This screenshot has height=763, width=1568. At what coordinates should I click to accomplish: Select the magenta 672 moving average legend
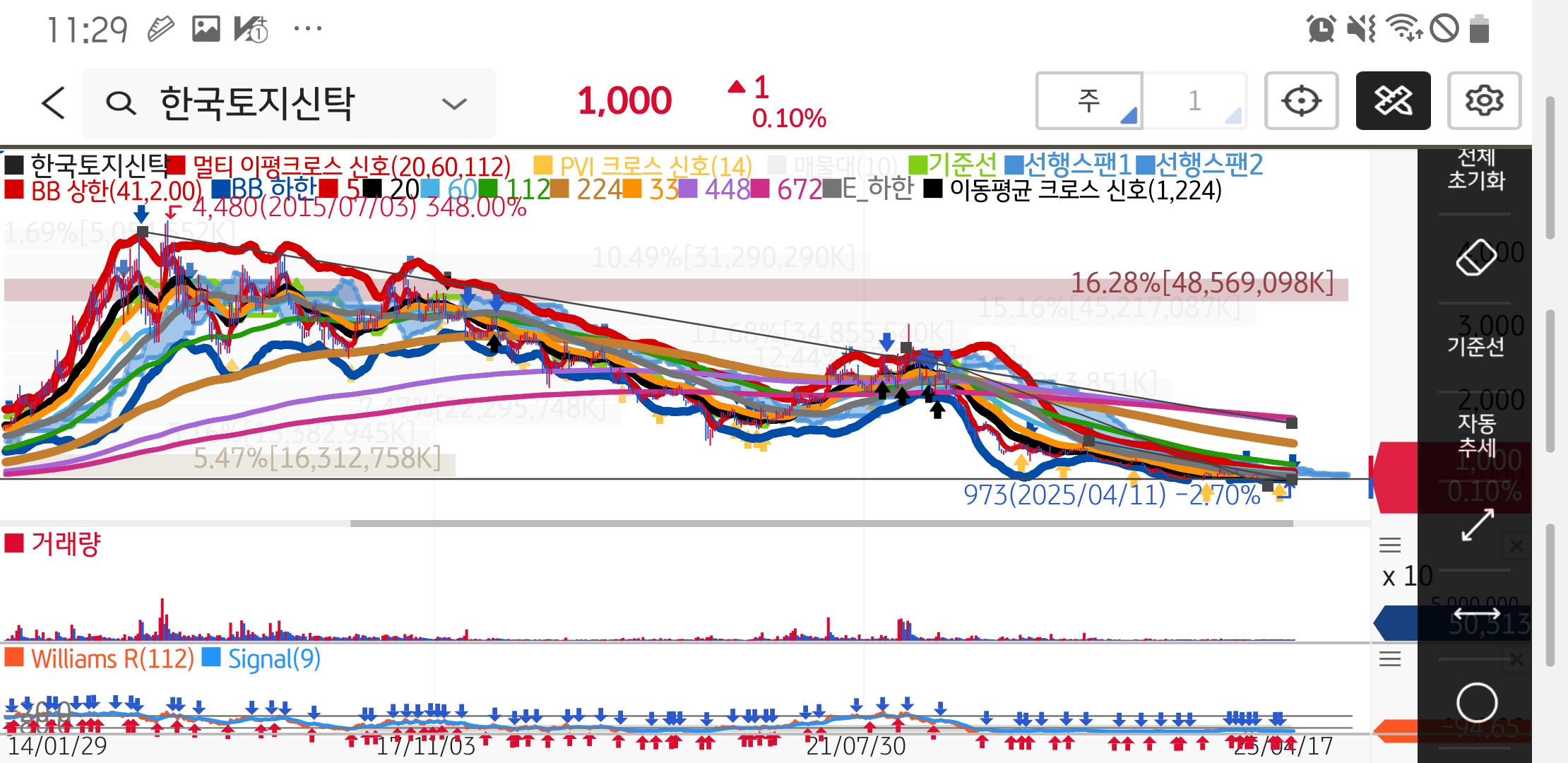click(786, 189)
